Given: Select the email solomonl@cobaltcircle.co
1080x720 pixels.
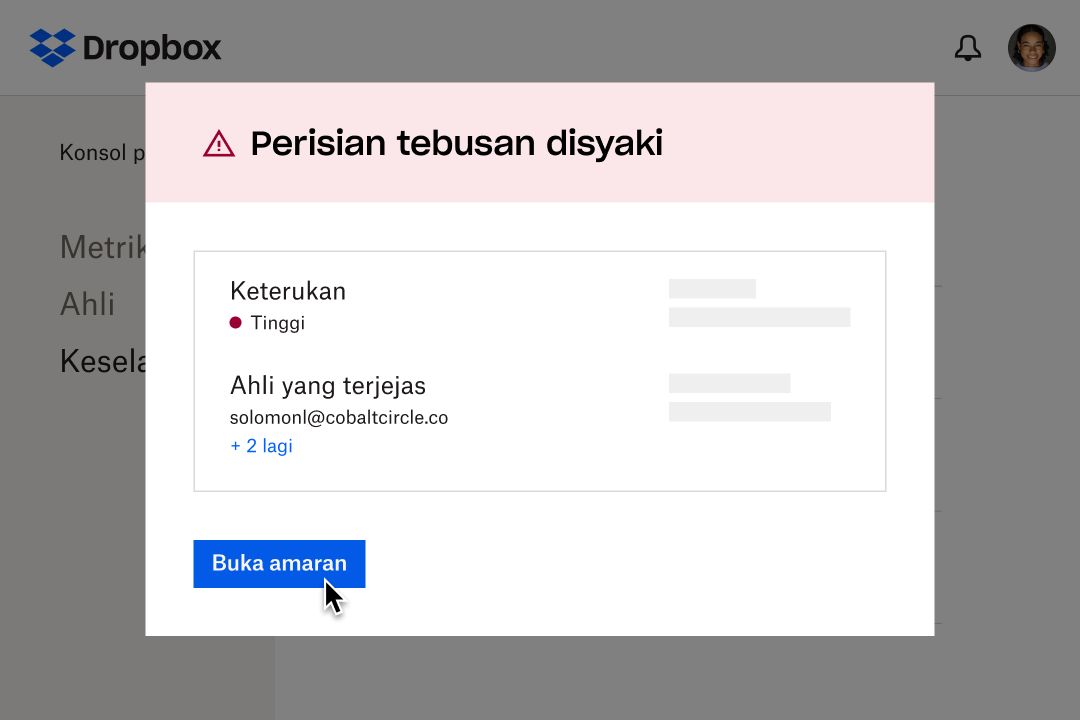Looking at the screenshot, I should point(339,417).
